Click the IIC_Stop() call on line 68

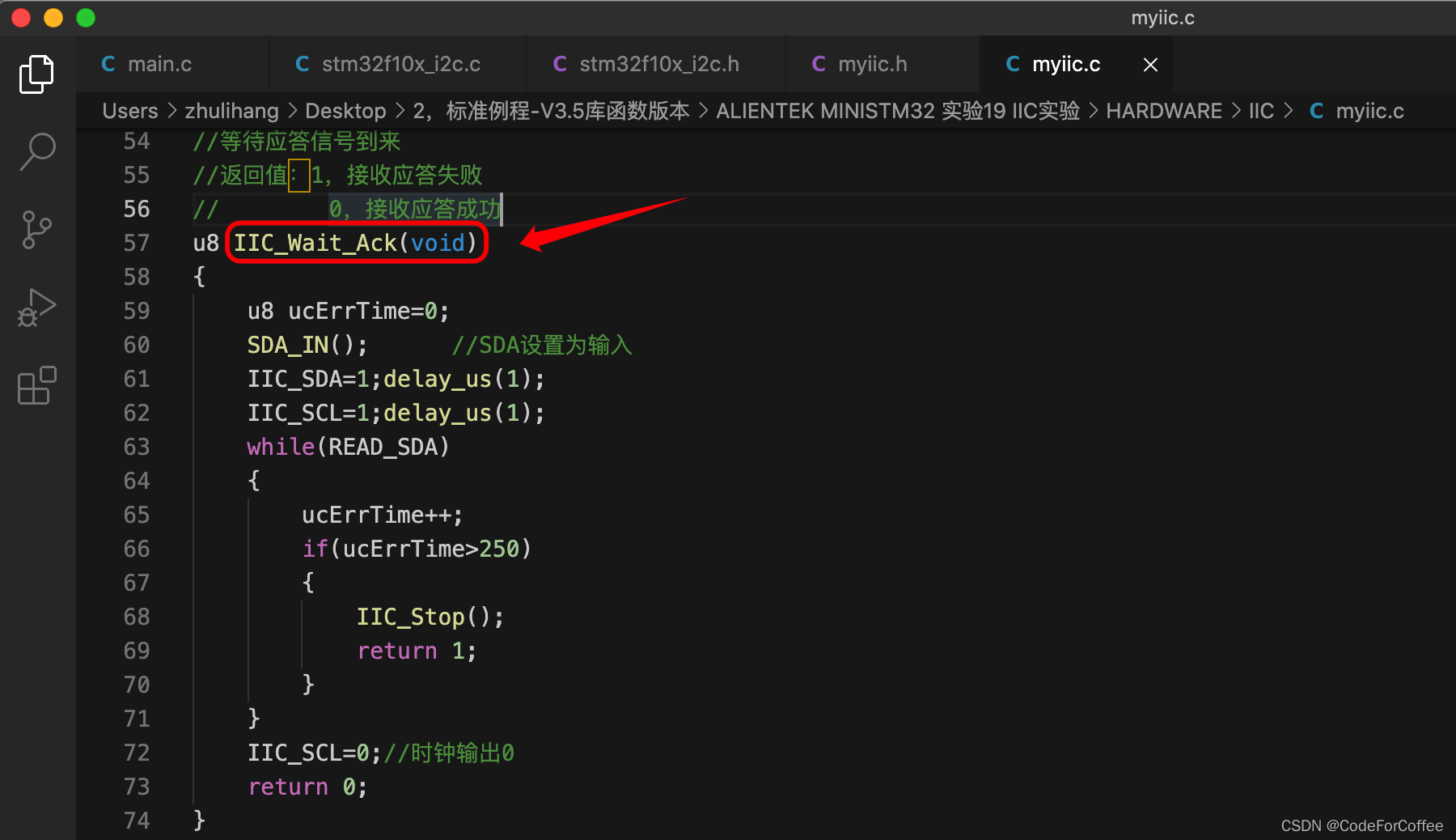click(430, 617)
